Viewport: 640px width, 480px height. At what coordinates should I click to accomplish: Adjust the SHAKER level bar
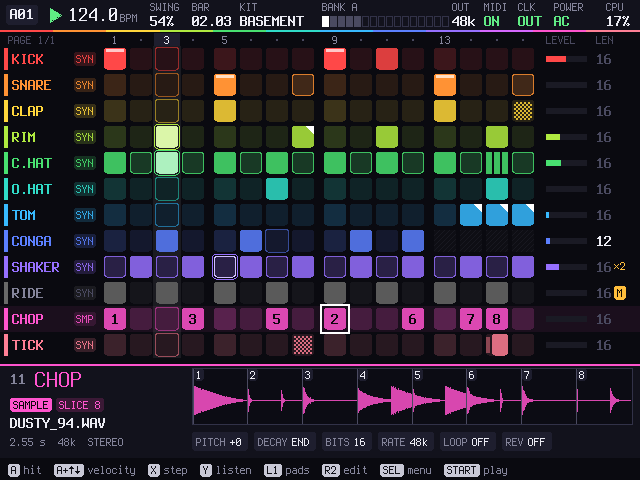click(x=566, y=267)
